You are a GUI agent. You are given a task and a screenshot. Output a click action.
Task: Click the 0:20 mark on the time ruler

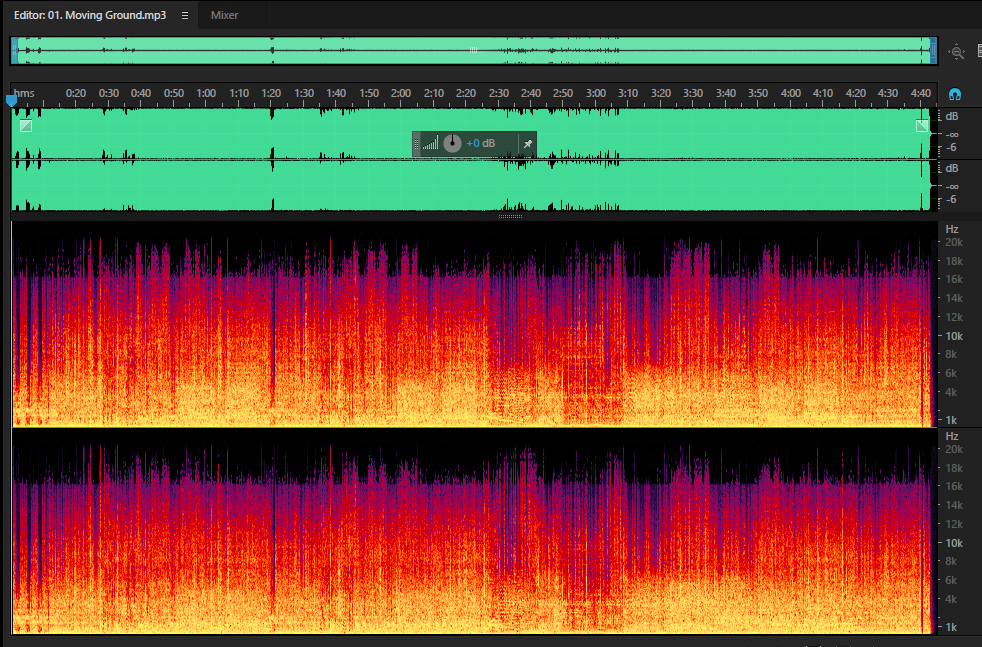[x=76, y=93]
